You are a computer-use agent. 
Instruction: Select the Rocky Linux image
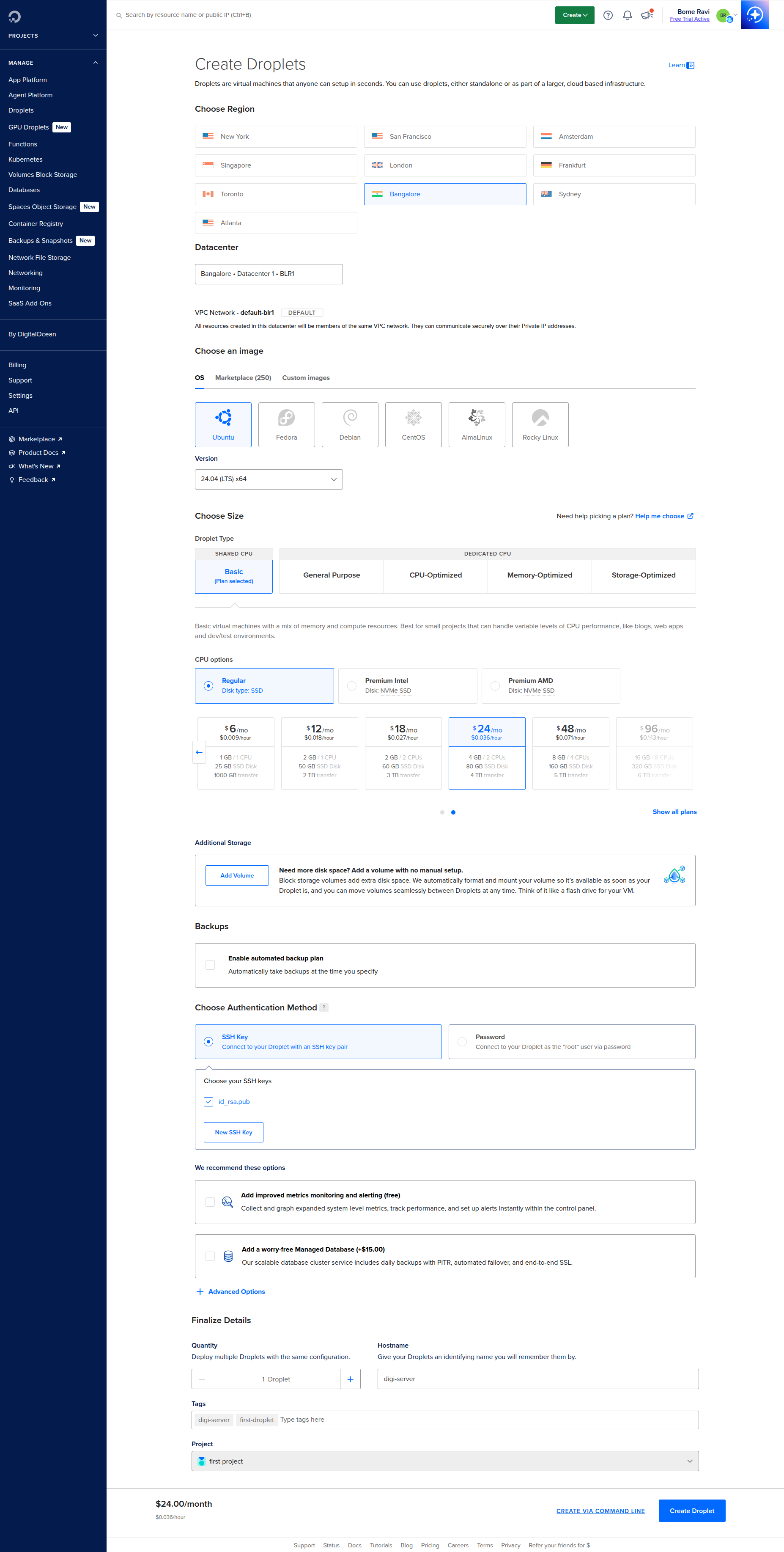click(x=540, y=424)
